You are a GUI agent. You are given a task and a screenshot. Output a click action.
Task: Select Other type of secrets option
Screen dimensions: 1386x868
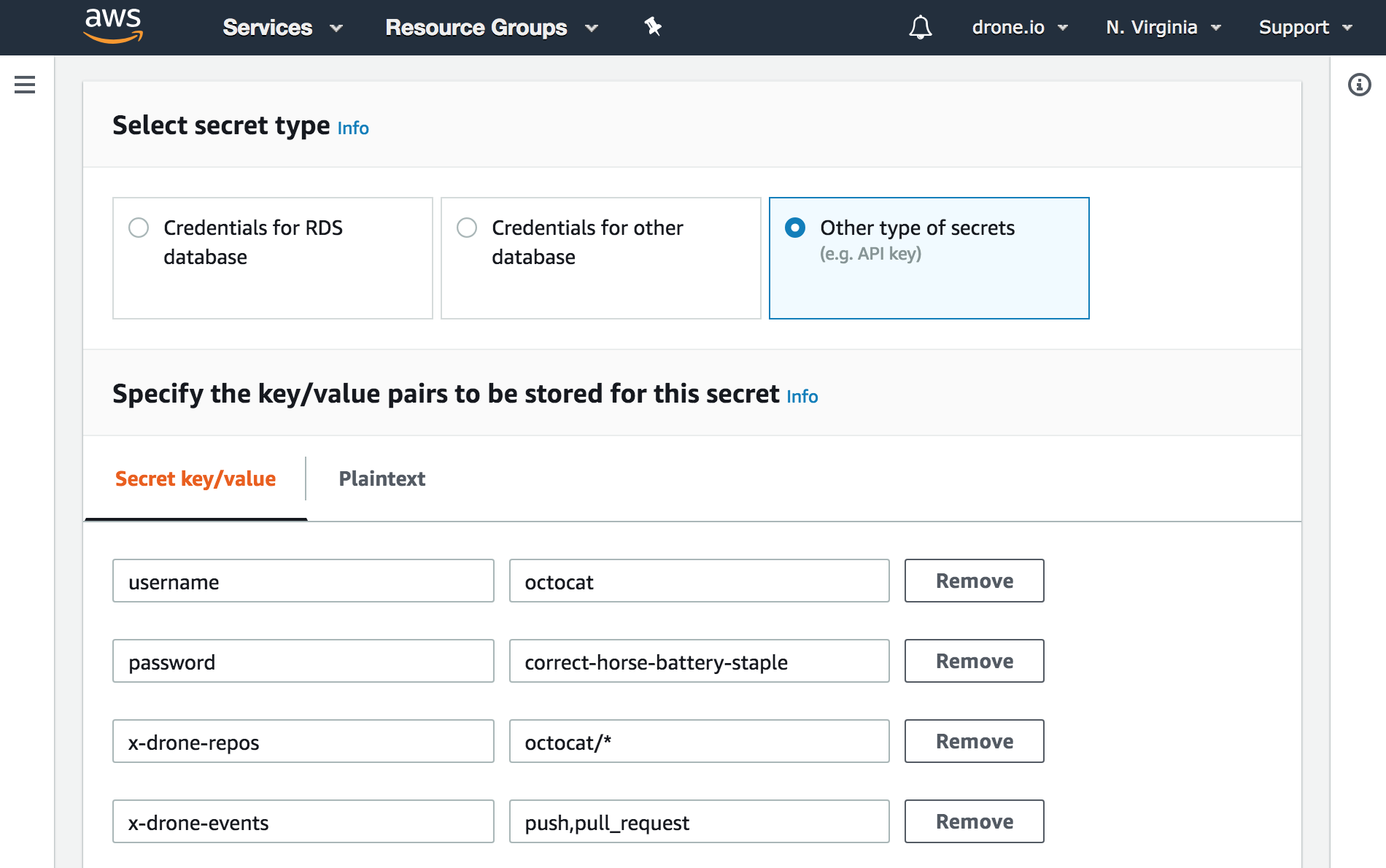pos(929,258)
